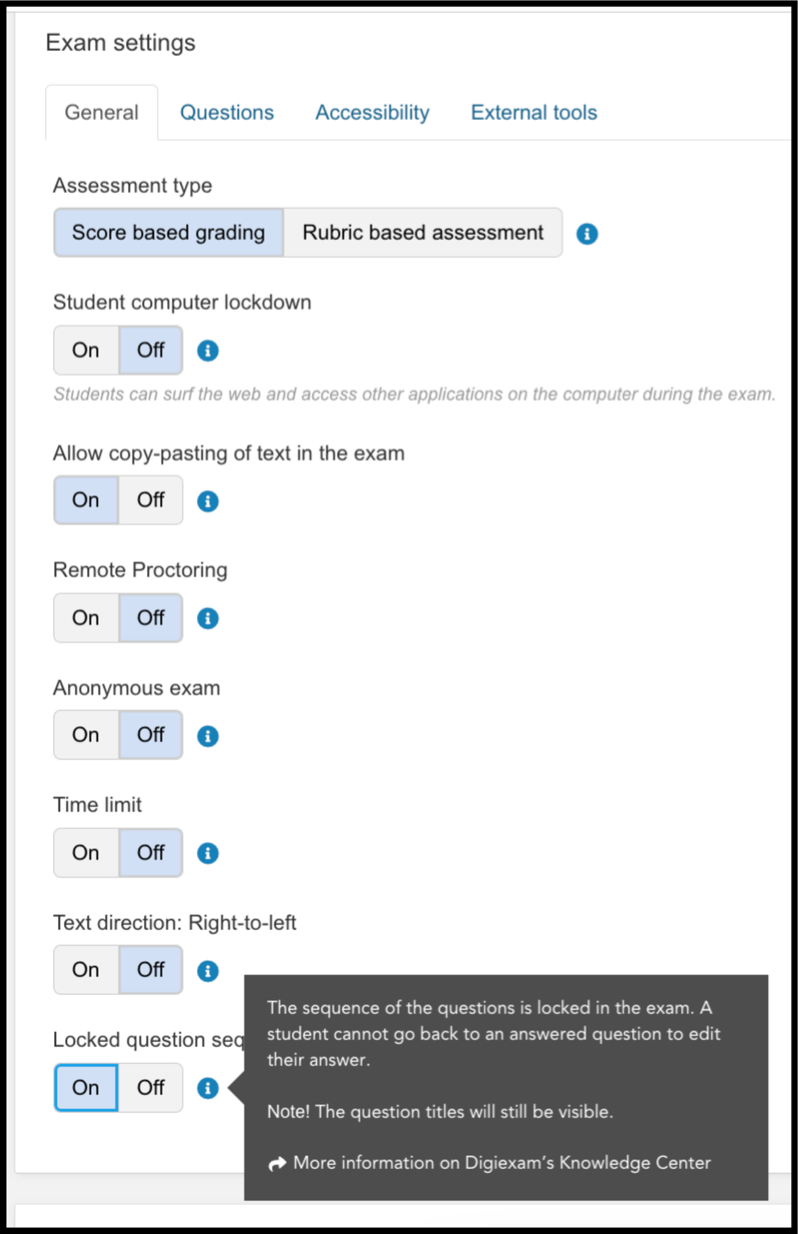The height and width of the screenshot is (1234, 798).
Task: Open Digiexam's Knowledge Center link
Action: [501, 1163]
